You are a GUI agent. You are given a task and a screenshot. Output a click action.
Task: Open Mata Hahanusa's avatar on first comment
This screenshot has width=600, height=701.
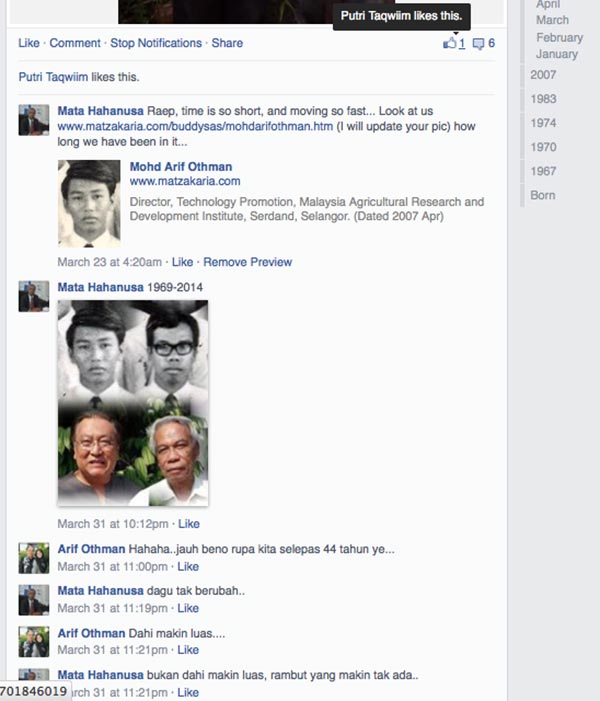[x=34, y=120]
